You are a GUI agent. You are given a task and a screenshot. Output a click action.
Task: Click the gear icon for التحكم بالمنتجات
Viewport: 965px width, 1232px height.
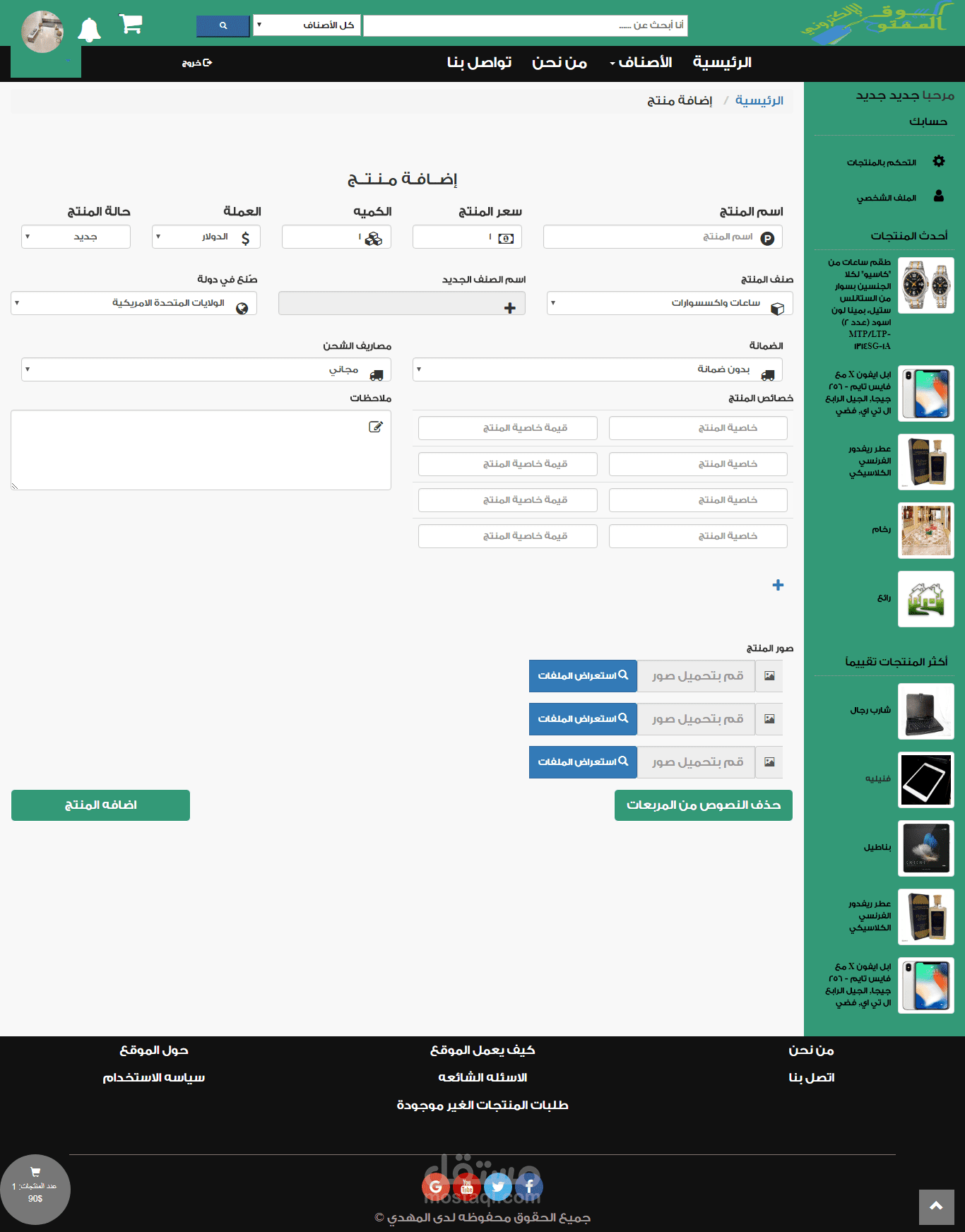click(x=939, y=161)
